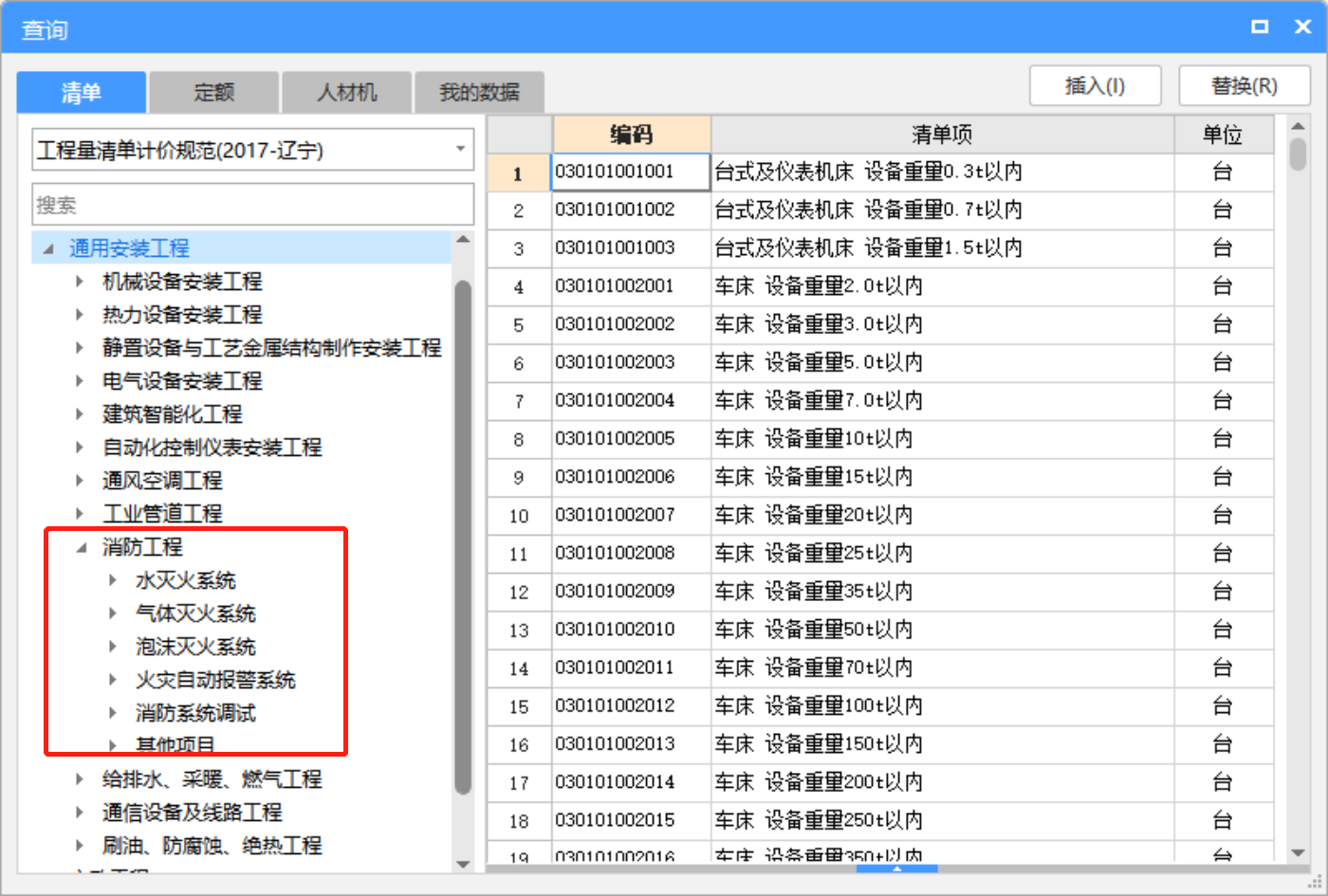Expand 泡沫灭火系统 arrow
The height and width of the screenshot is (896, 1328).
113,647
